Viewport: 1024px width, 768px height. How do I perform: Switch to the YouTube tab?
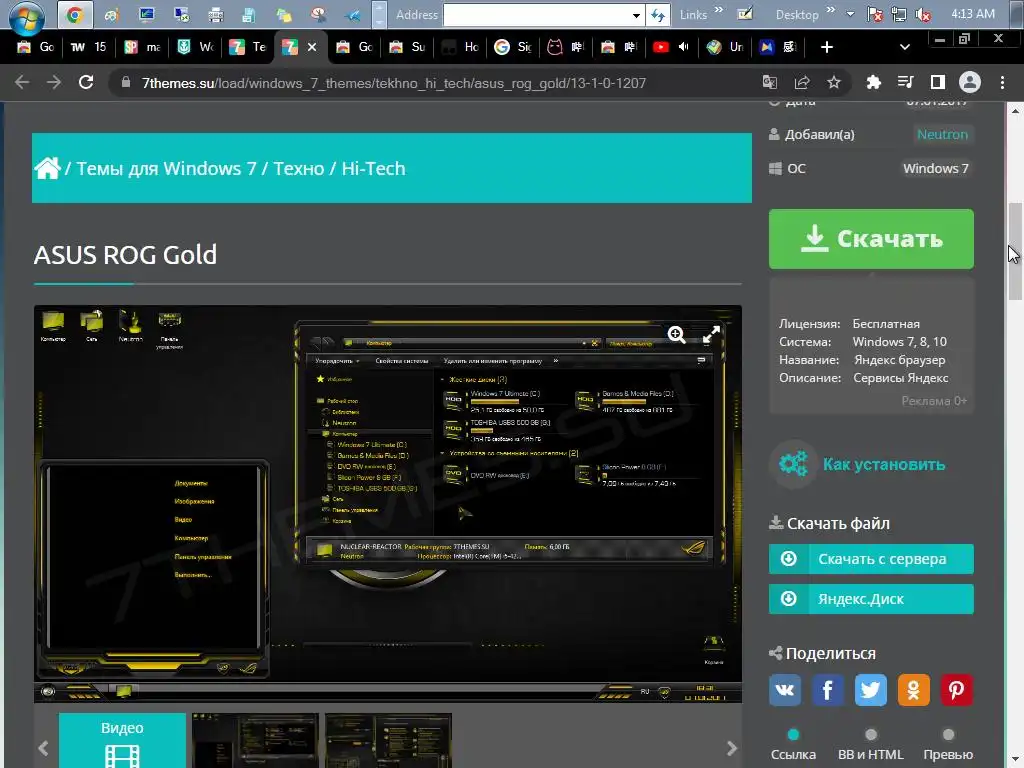[x=671, y=47]
